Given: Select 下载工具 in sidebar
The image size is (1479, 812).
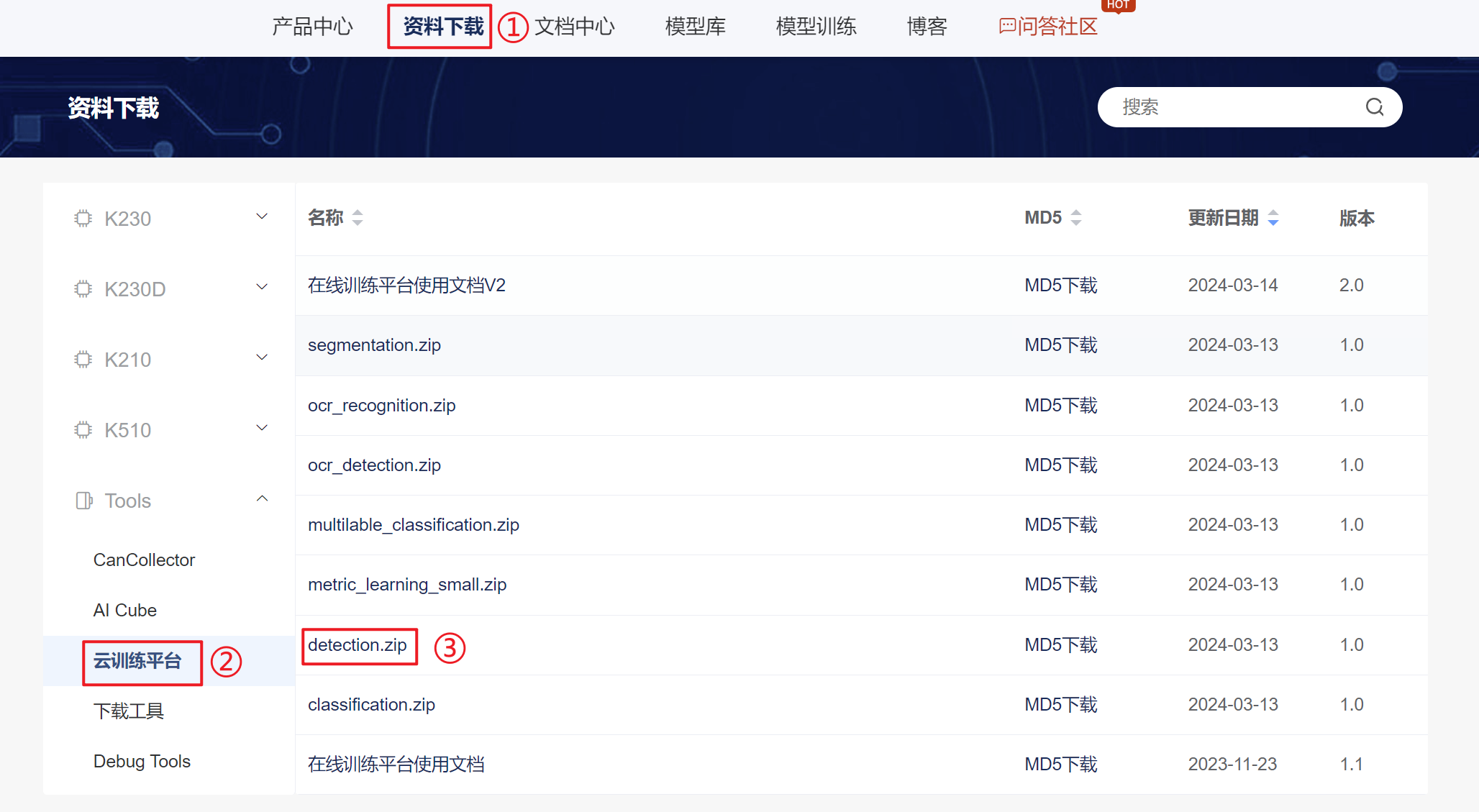Looking at the screenshot, I should [129, 711].
